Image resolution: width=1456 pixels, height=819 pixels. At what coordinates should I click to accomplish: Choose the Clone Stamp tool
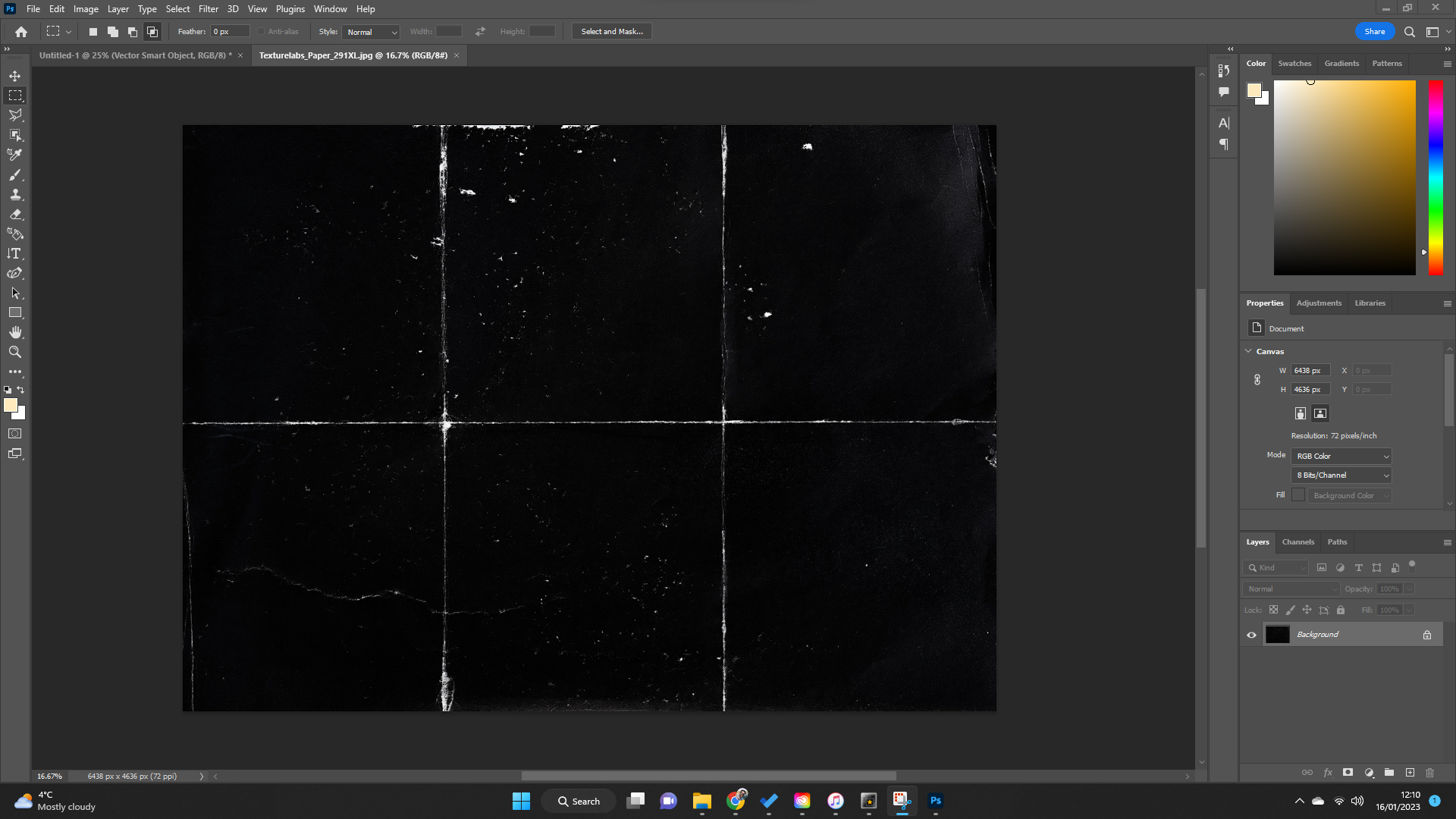coord(15,194)
